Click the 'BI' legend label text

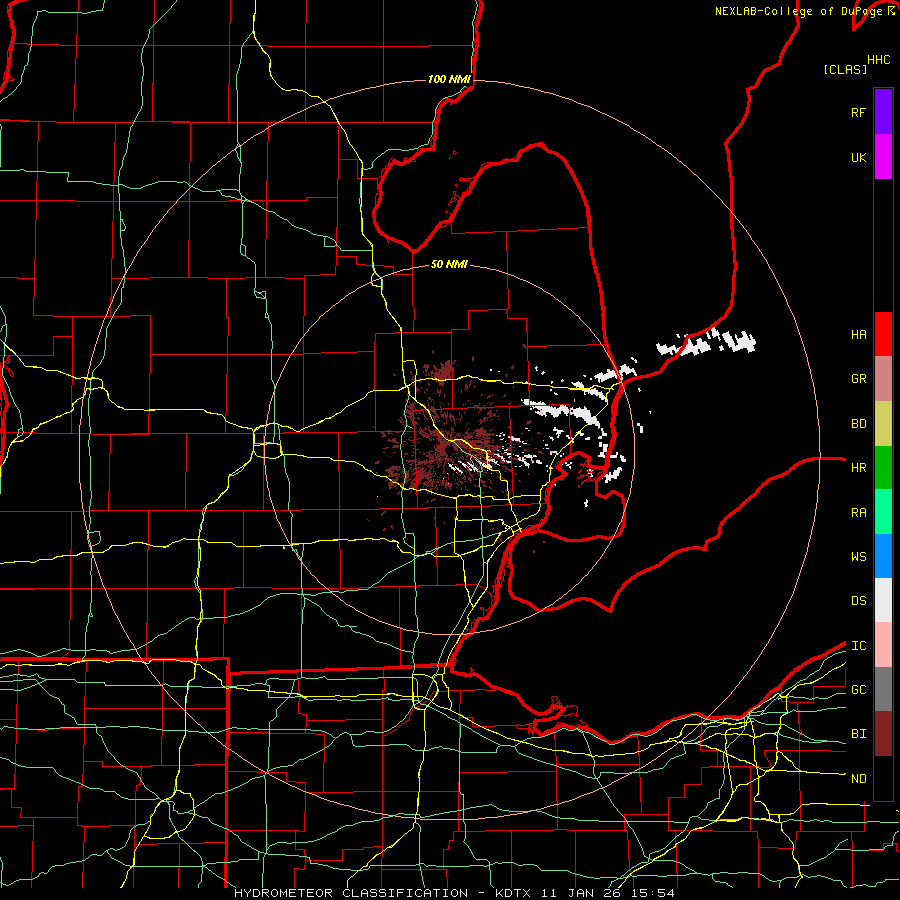(858, 734)
